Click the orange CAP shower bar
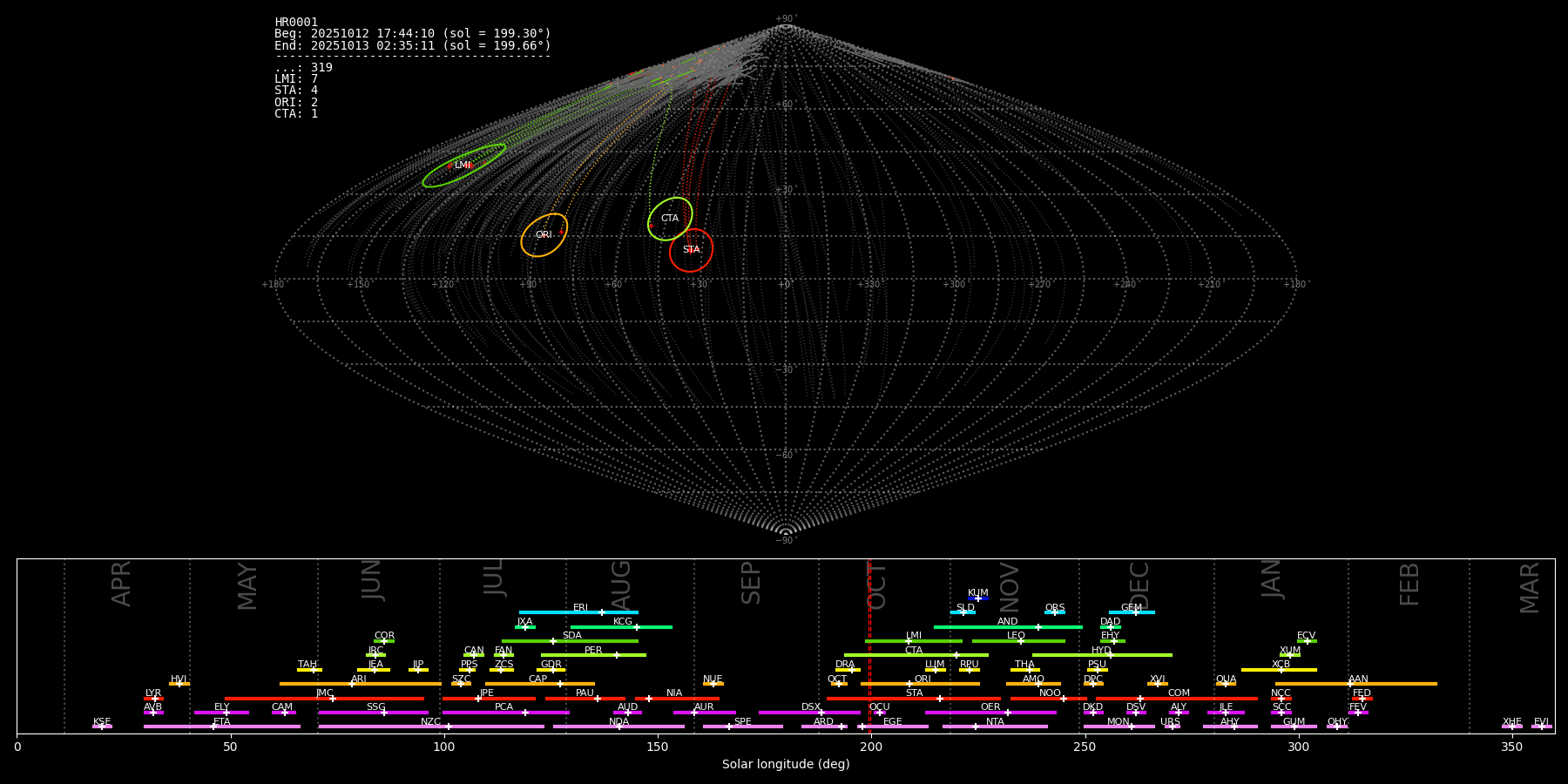Screen dimensions: 1568x784 [x=540, y=684]
